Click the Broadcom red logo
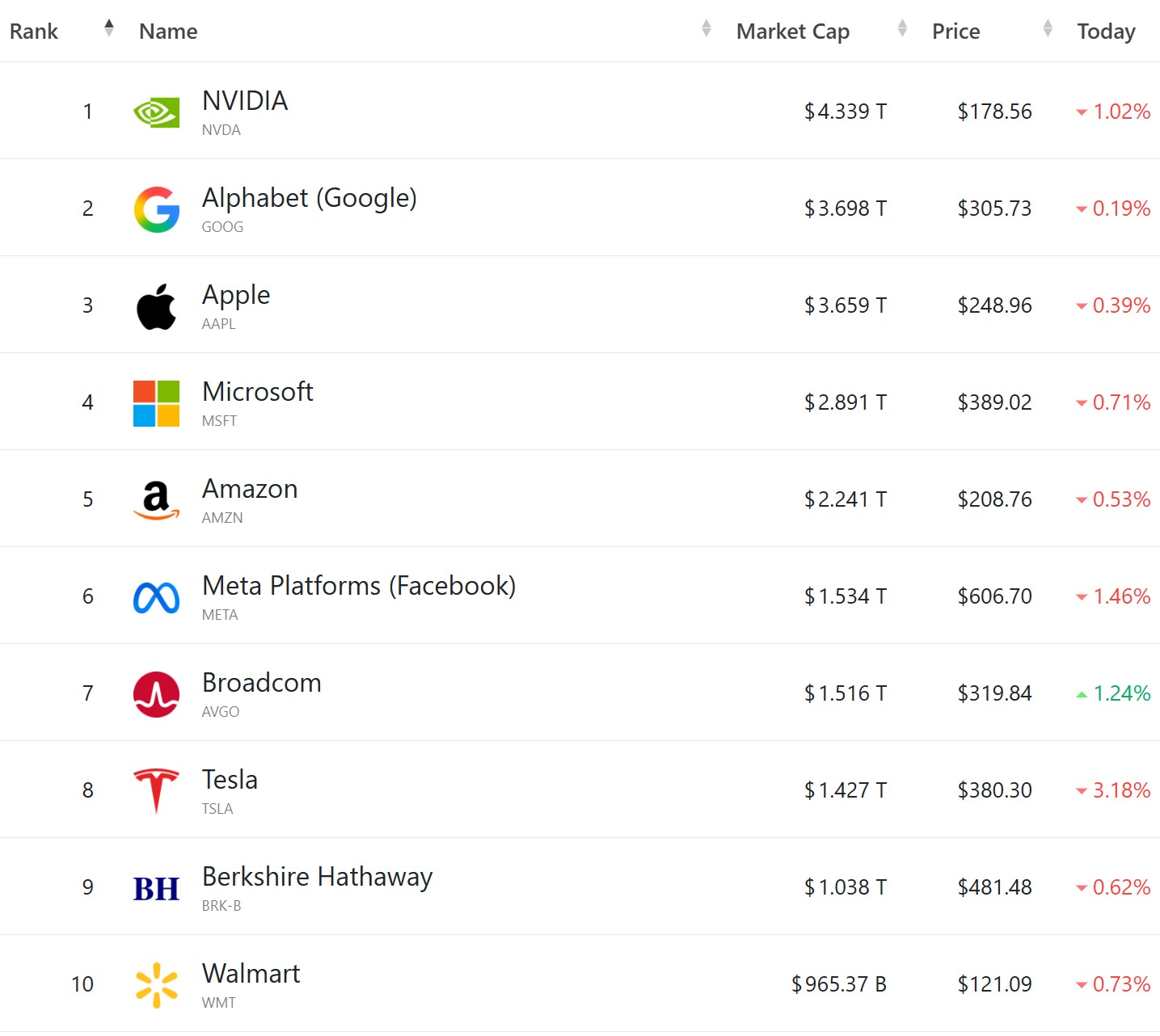1160x1036 pixels. [x=156, y=694]
